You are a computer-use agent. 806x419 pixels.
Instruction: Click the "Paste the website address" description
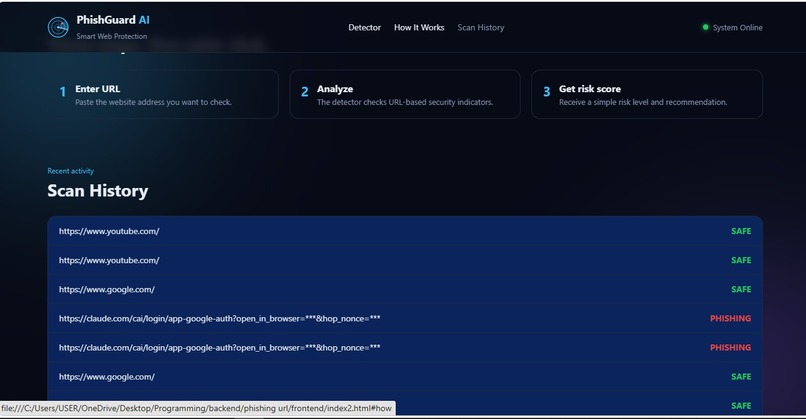click(153, 102)
